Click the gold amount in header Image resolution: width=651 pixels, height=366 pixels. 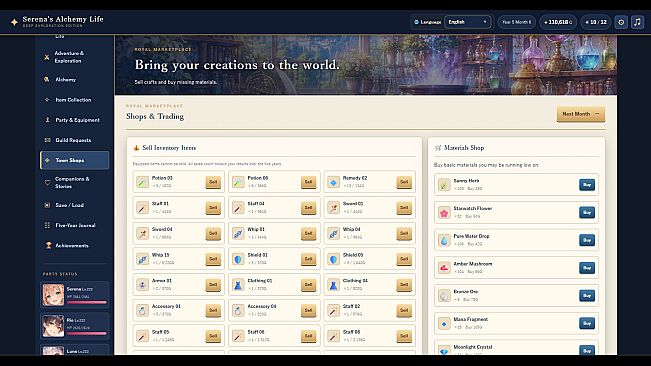[558, 22]
